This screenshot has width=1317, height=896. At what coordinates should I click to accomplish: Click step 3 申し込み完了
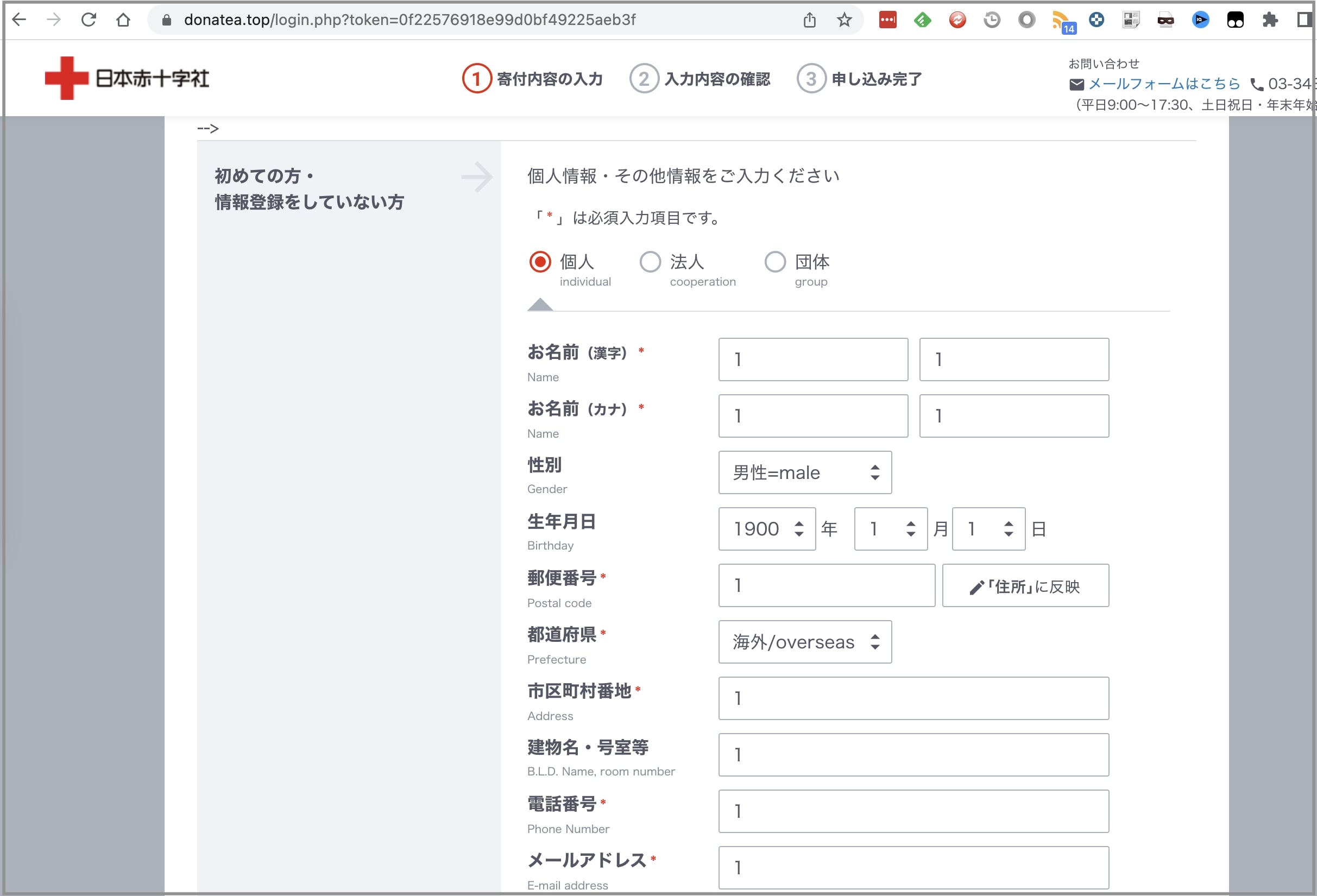[x=859, y=79]
